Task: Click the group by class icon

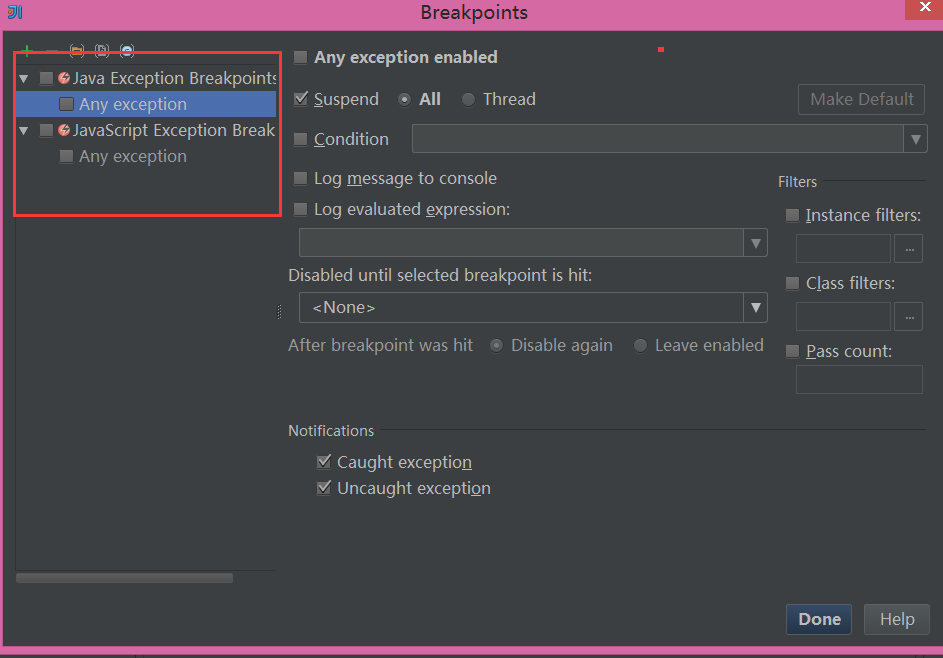Action: pos(126,50)
